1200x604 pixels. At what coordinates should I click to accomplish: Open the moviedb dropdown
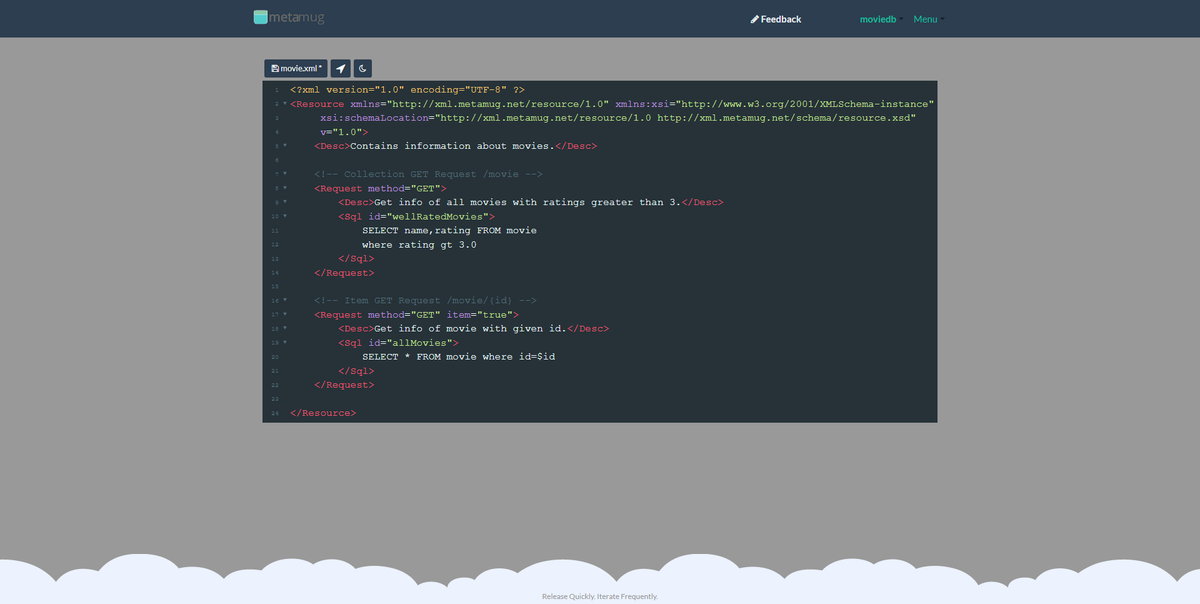click(x=881, y=19)
